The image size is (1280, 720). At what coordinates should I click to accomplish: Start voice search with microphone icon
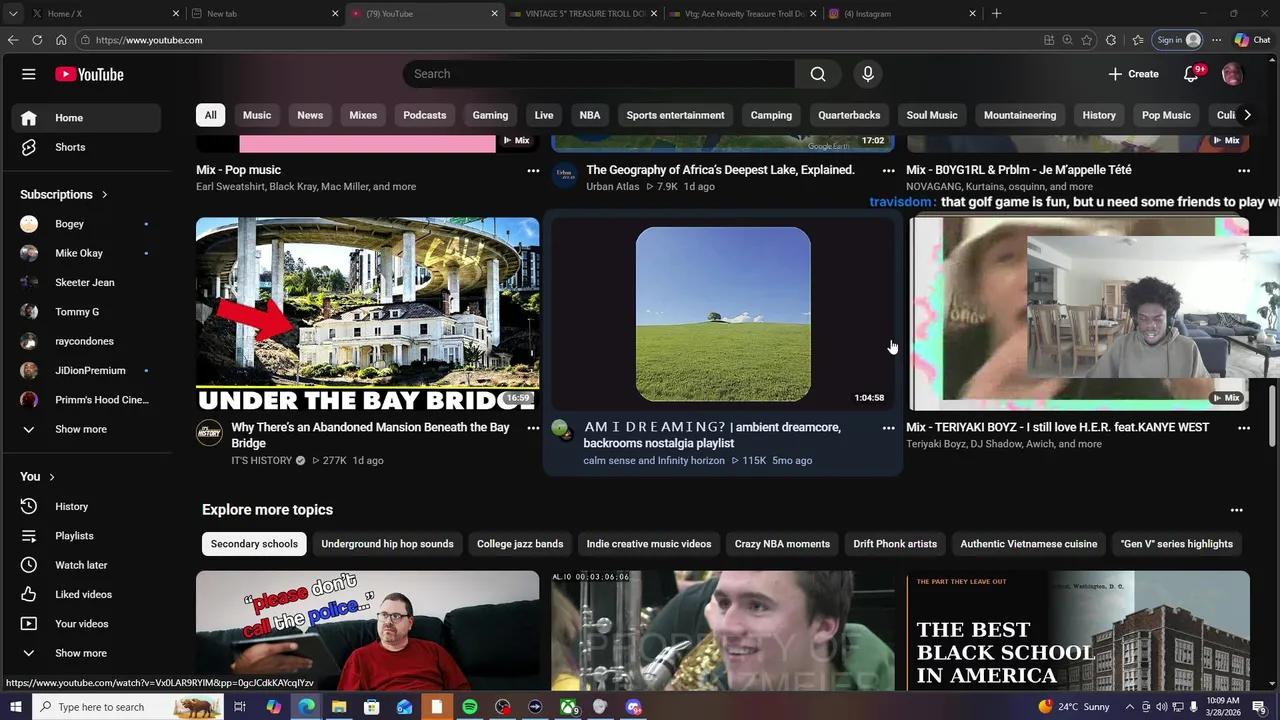pos(868,74)
